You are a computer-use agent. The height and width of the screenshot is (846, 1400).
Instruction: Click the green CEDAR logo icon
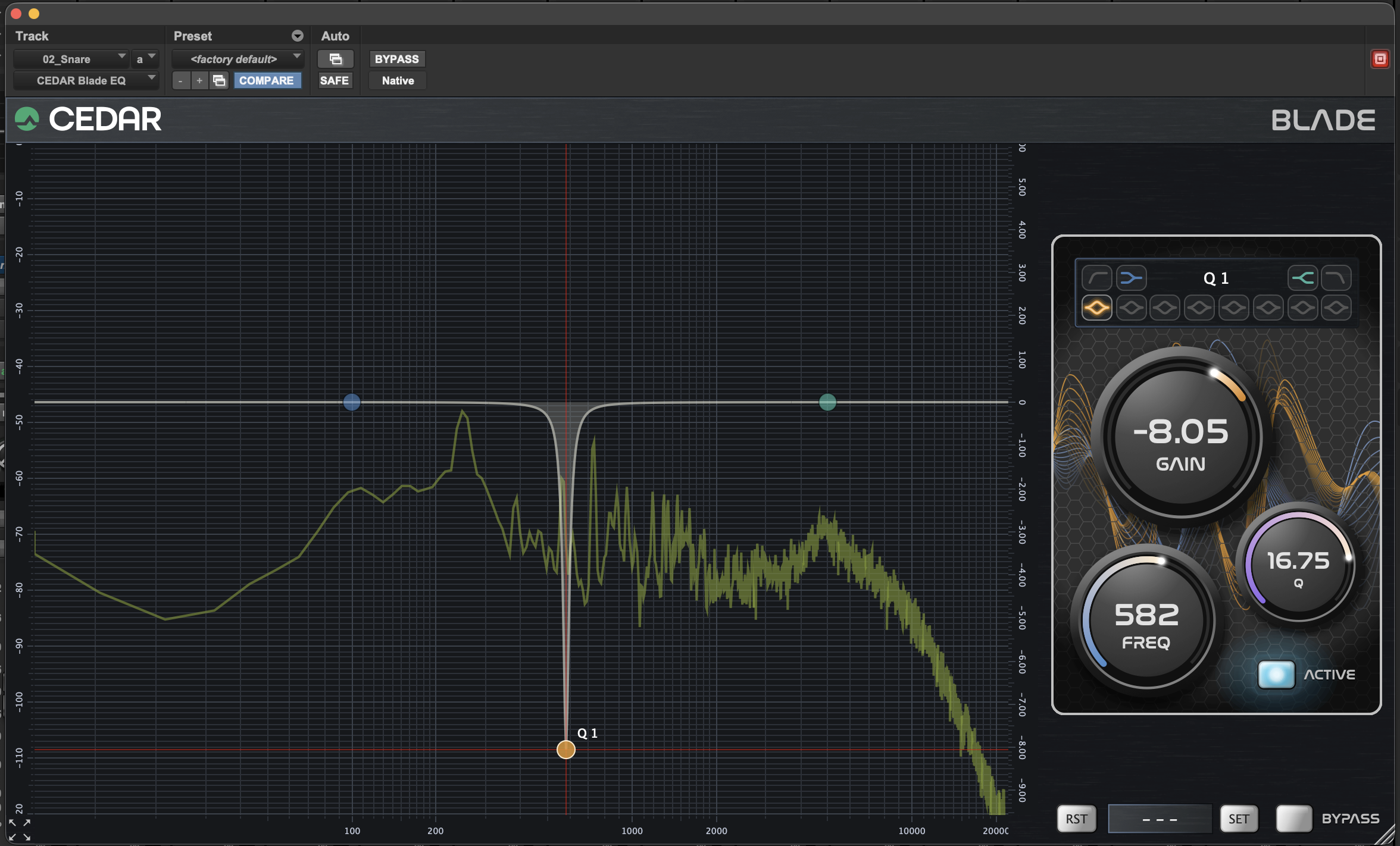pyautogui.click(x=27, y=119)
